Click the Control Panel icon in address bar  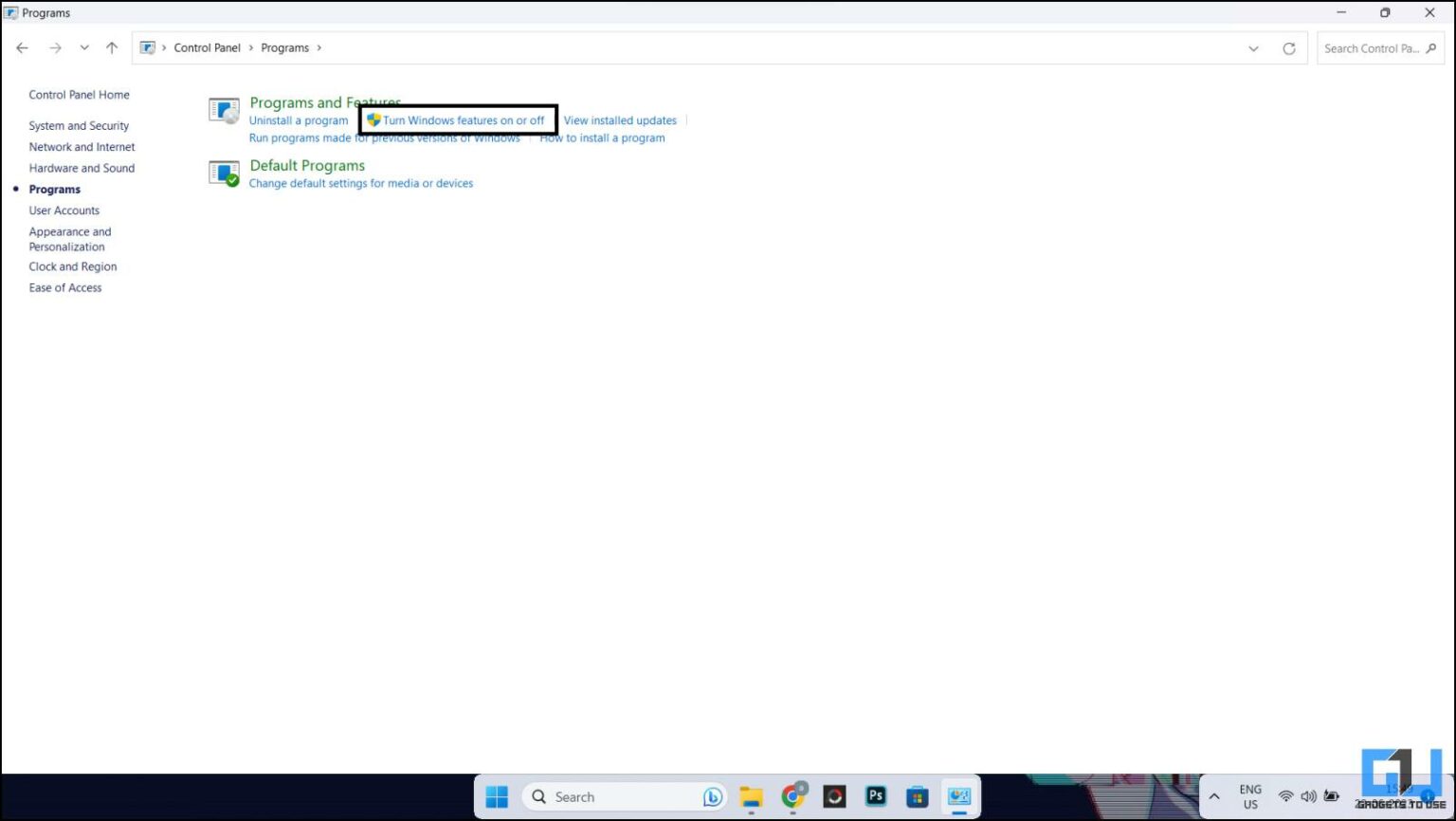click(x=147, y=47)
